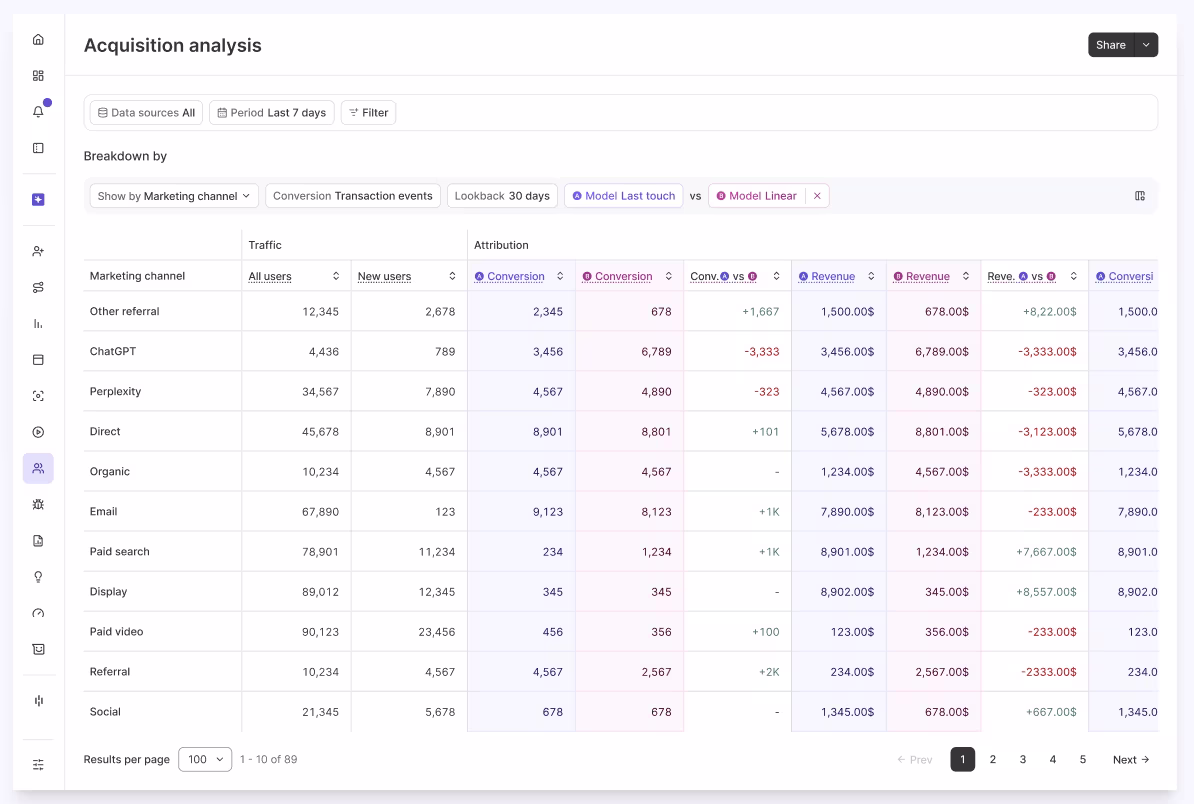Open the journeys route icon in the sidebar
1194x804 pixels.
pyautogui.click(x=38, y=287)
